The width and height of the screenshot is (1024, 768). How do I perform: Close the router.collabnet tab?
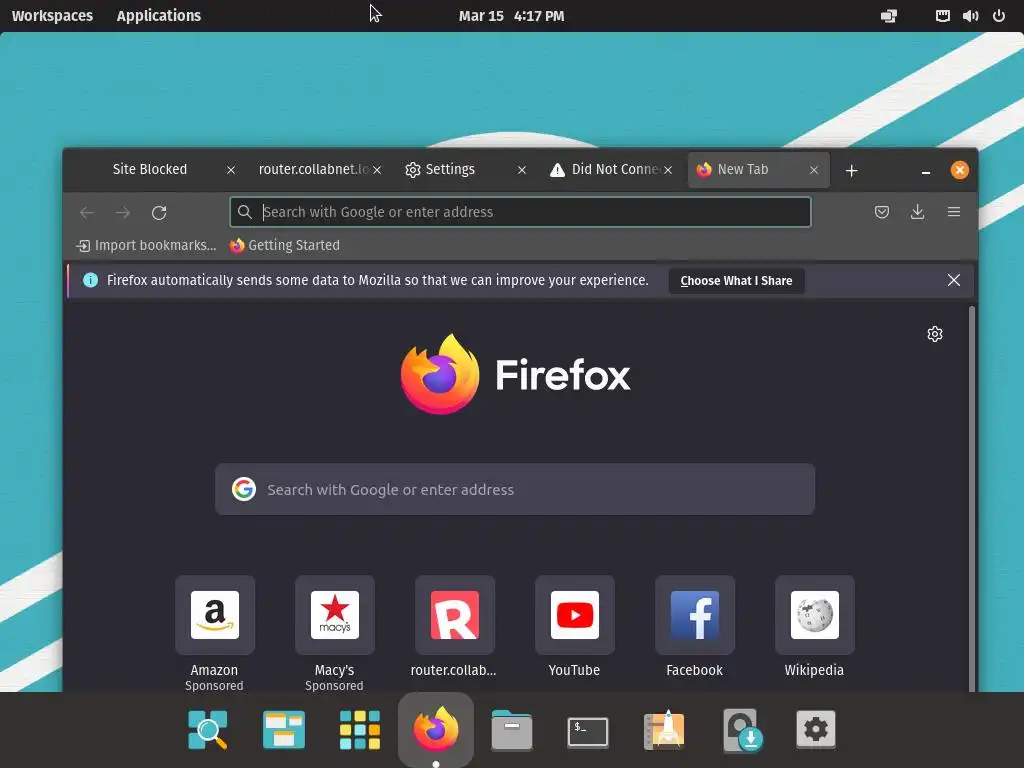(377, 170)
